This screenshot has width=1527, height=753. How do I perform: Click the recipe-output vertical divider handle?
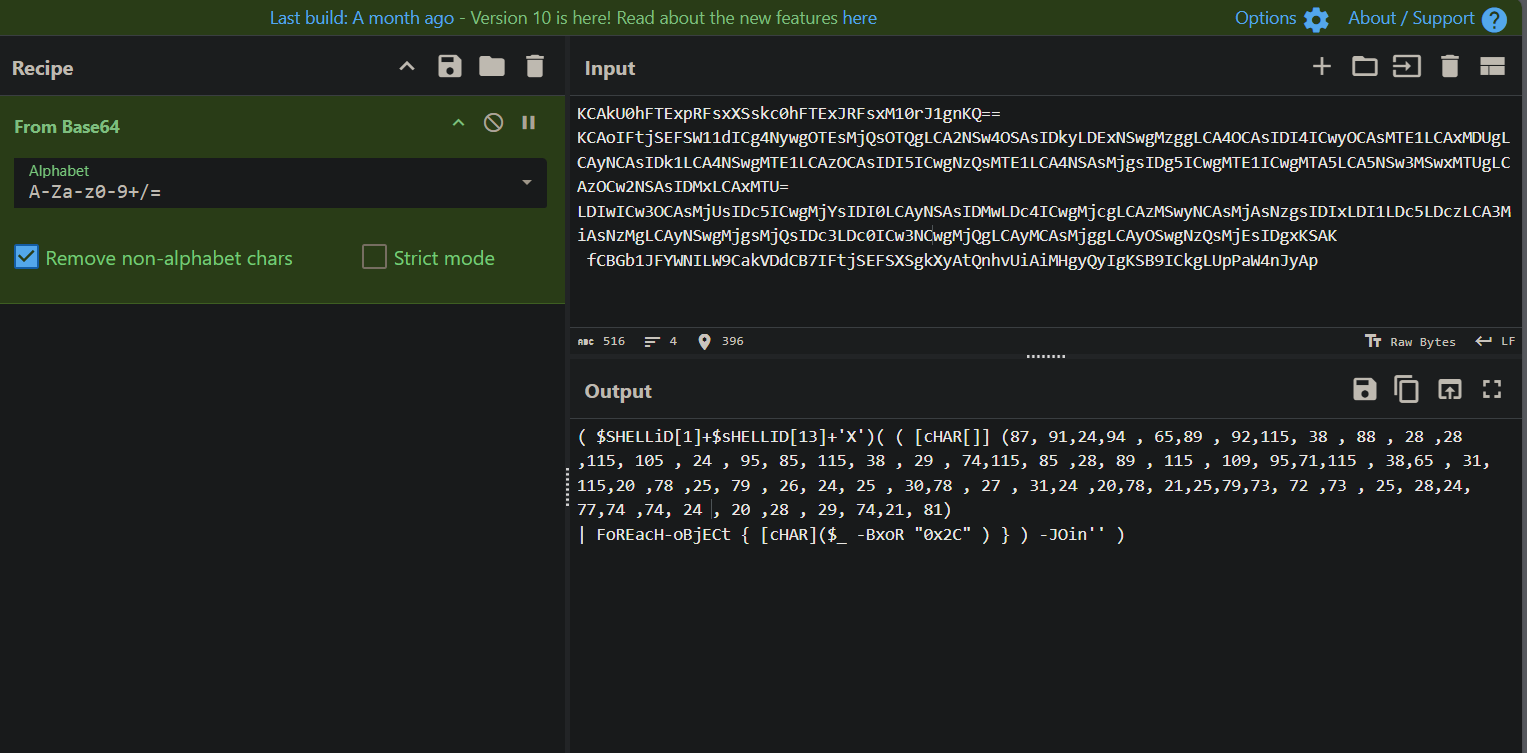568,486
